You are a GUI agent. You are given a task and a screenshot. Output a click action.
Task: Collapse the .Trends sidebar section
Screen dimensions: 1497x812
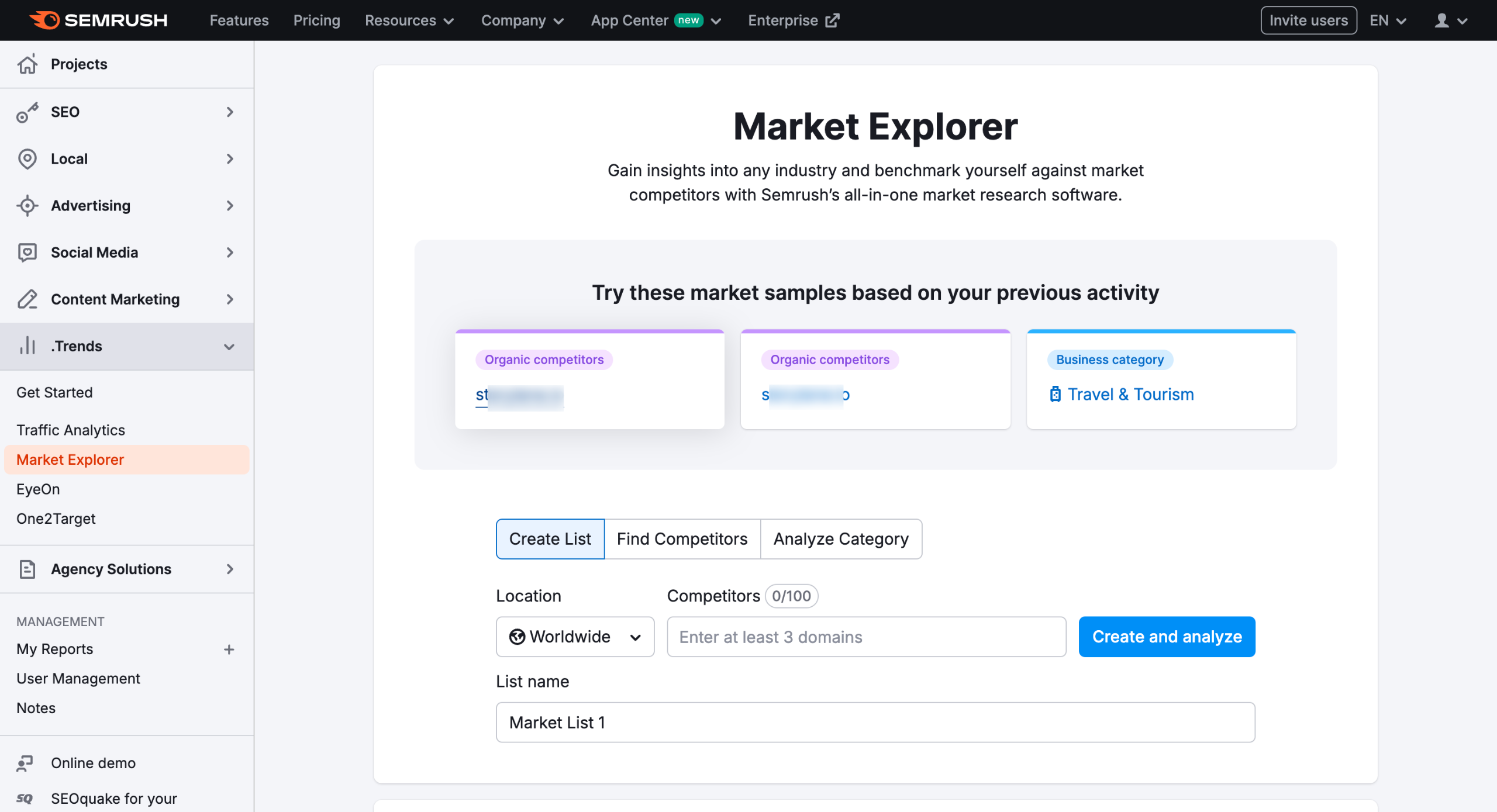tap(229, 347)
